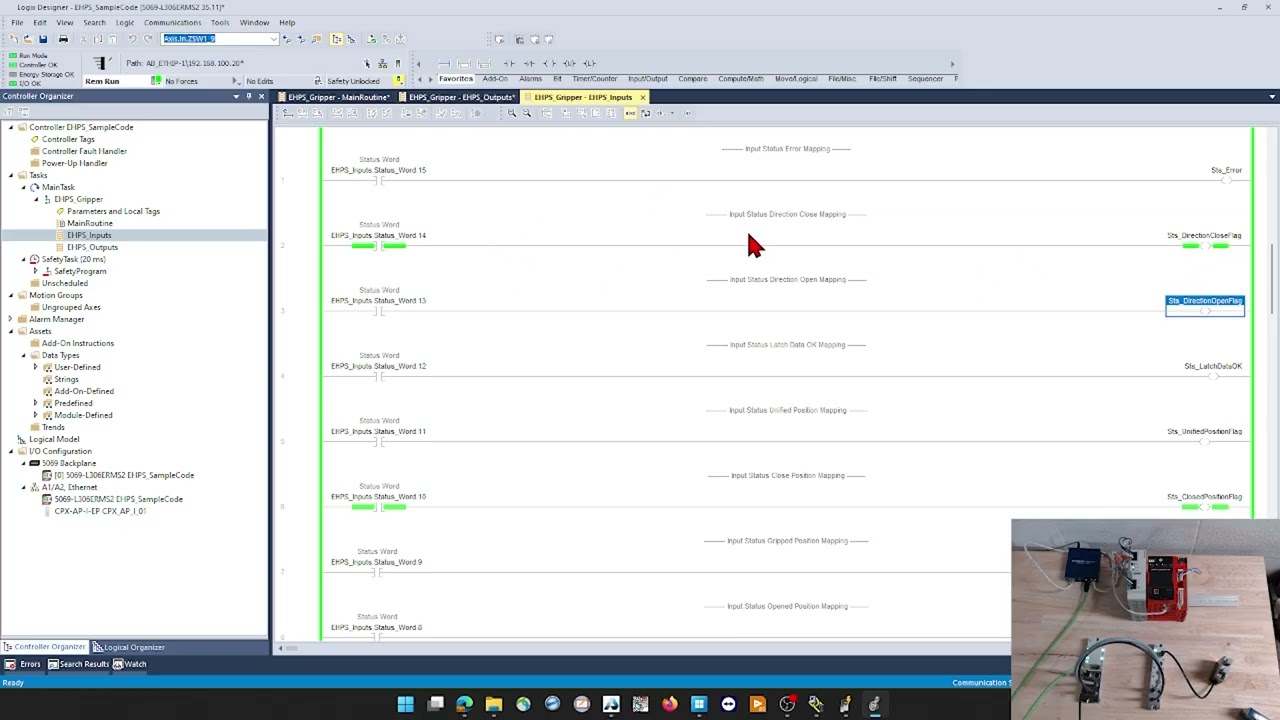Undo the last edit with the undo arrow

pyautogui.click(x=132, y=39)
